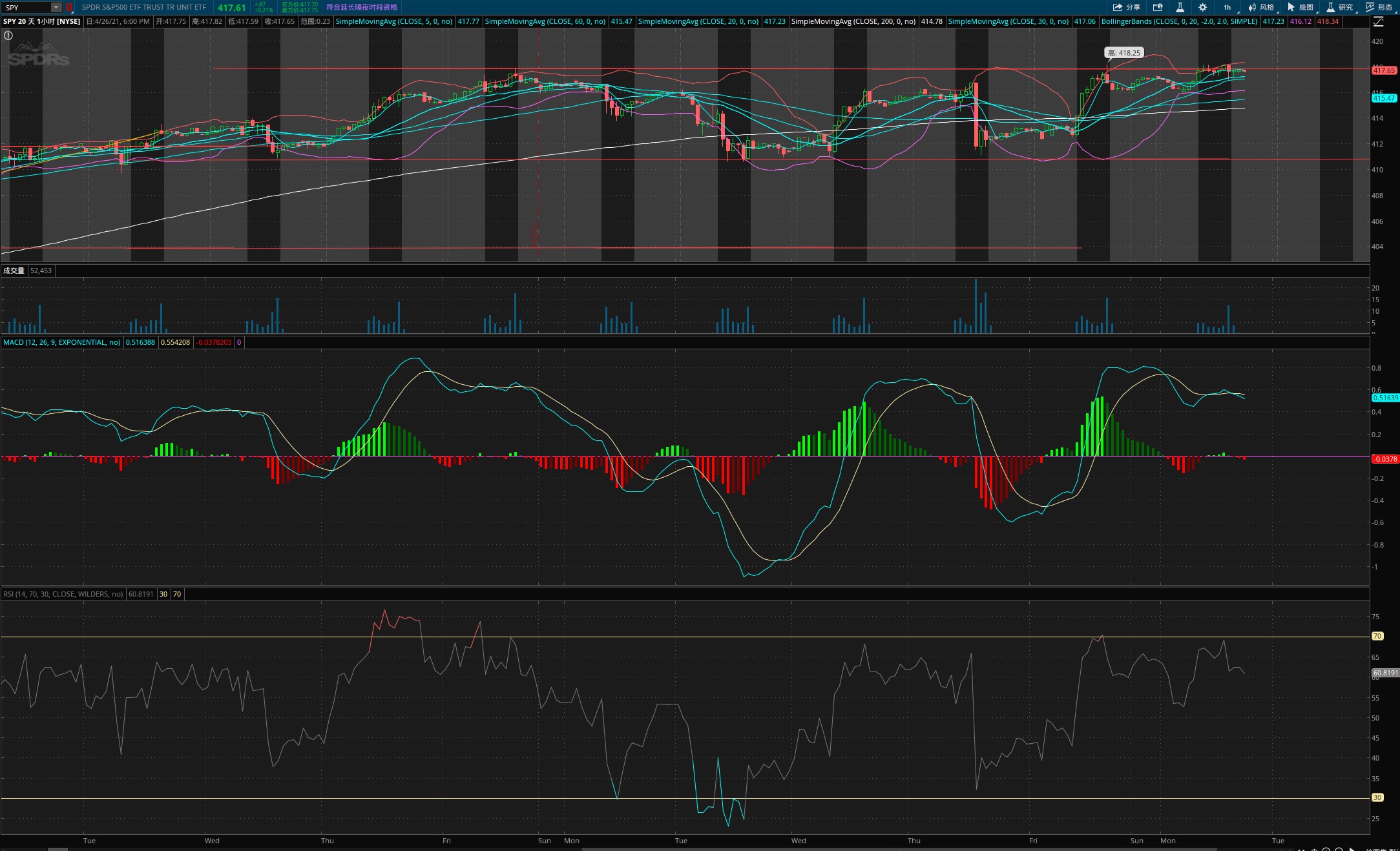The height and width of the screenshot is (851, 1400).
Task: Click the RSI overbought 70 axis marker
Action: click(1377, 636)
